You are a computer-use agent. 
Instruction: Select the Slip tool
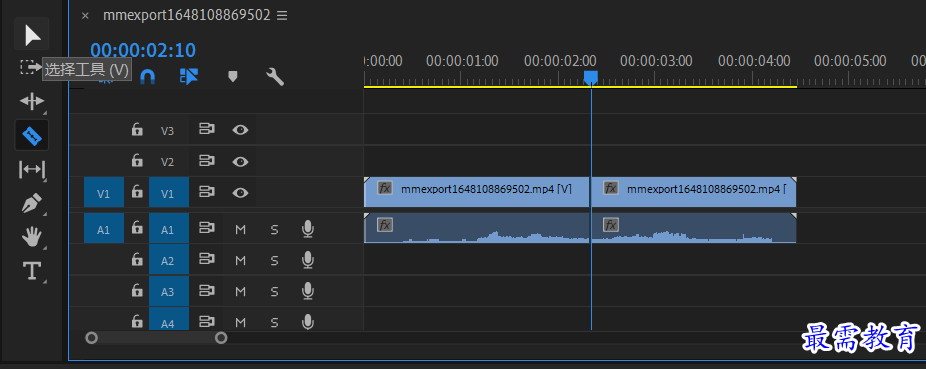point(31,170)
